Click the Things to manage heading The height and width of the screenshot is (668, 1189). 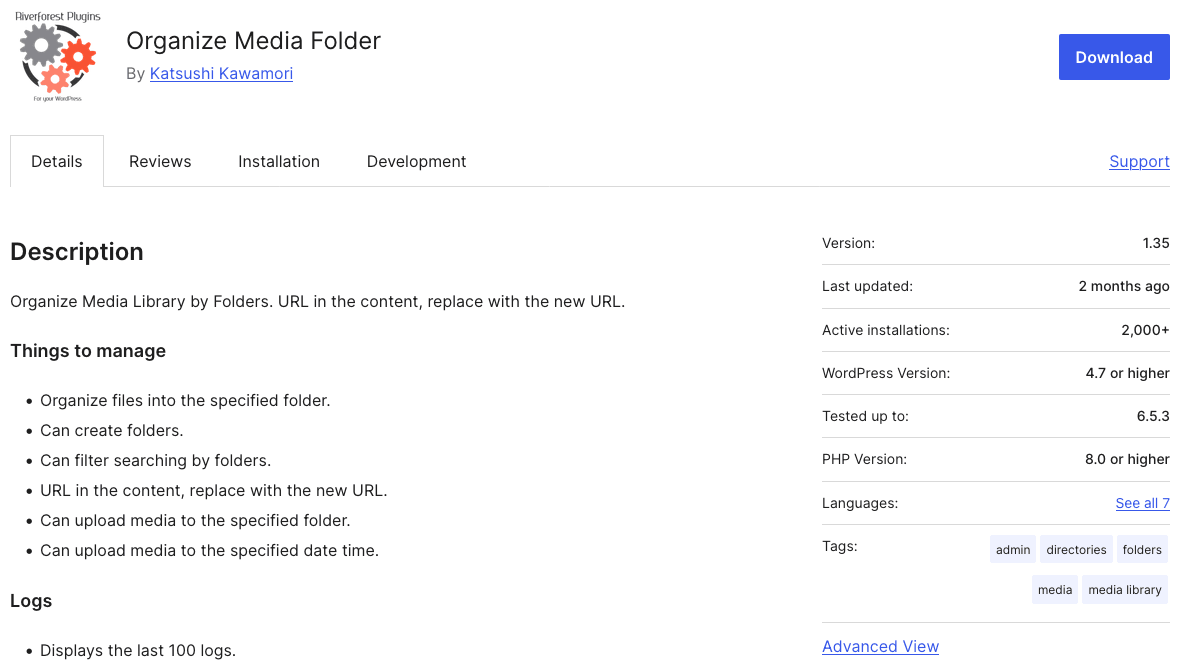click(88, 351)
